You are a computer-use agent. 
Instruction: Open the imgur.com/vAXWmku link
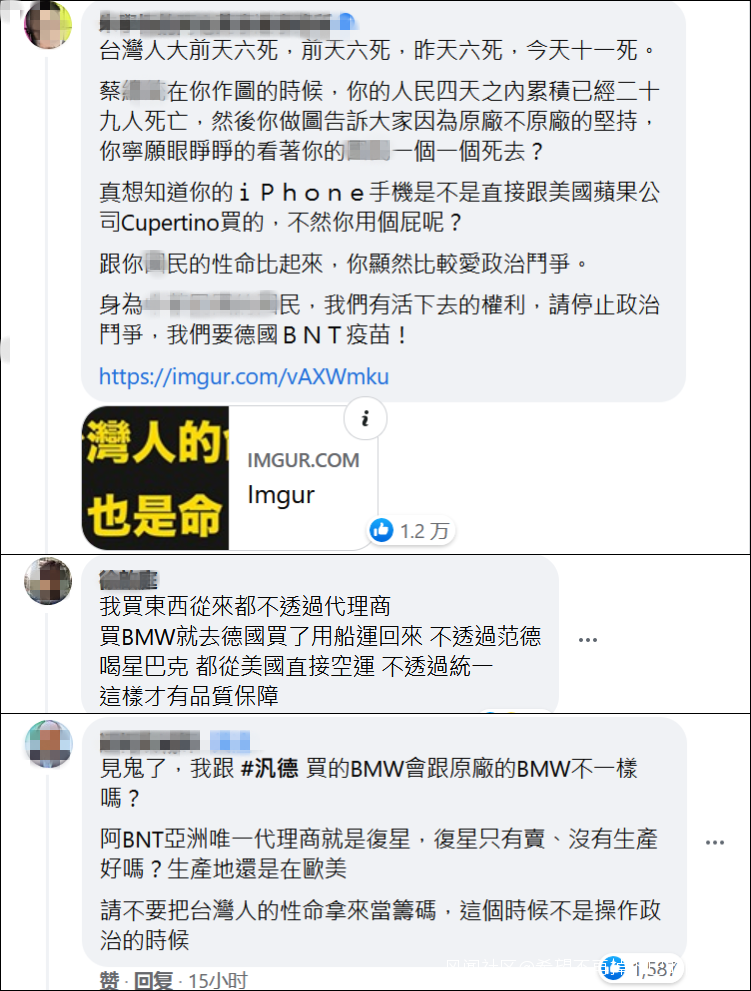click(x=244, y=377)
